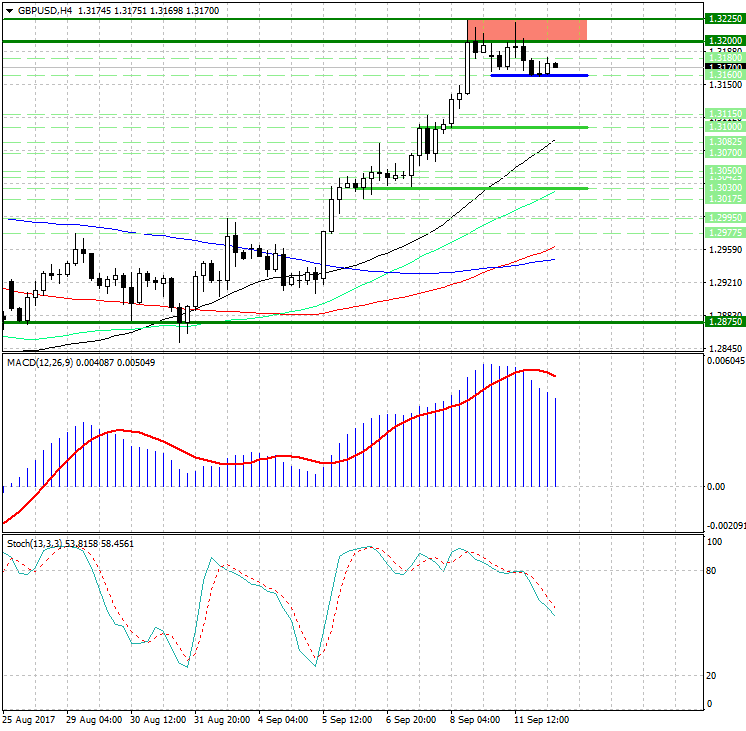Click the Stoch(13,3,3) indicator label
746x731 pixels.
pyautogui.click(x=36, y=543)
